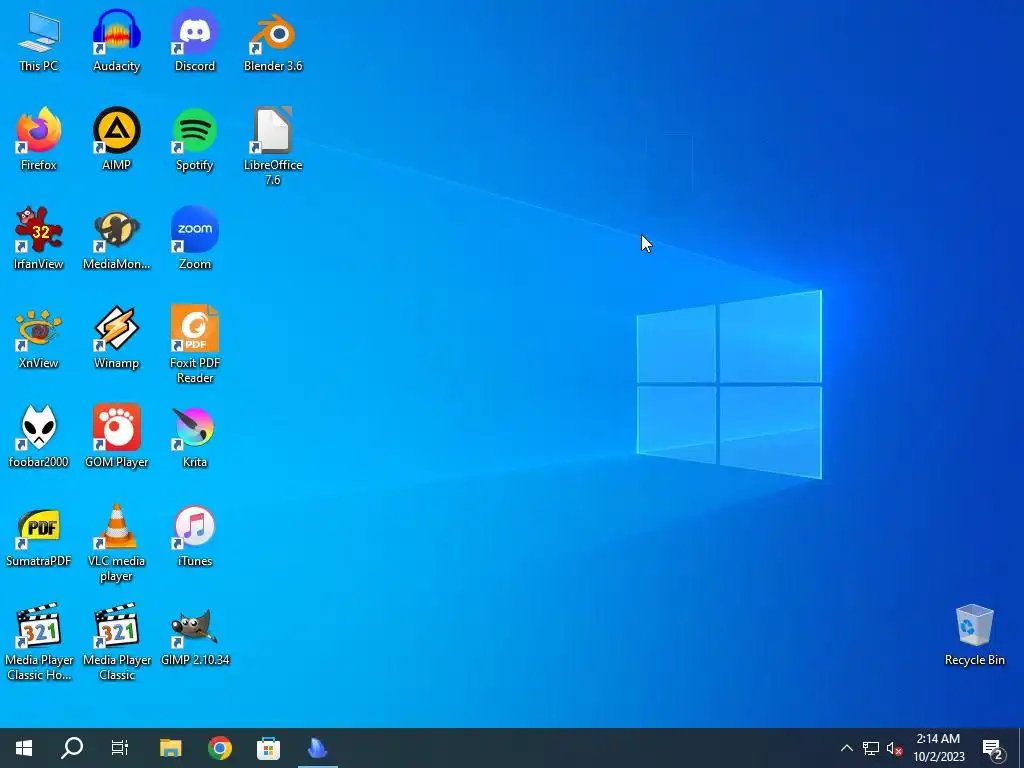Select the Krita shortcut
Image resolution: width=1024 pixels, height=768 pixels.
[x=195, y=437]
